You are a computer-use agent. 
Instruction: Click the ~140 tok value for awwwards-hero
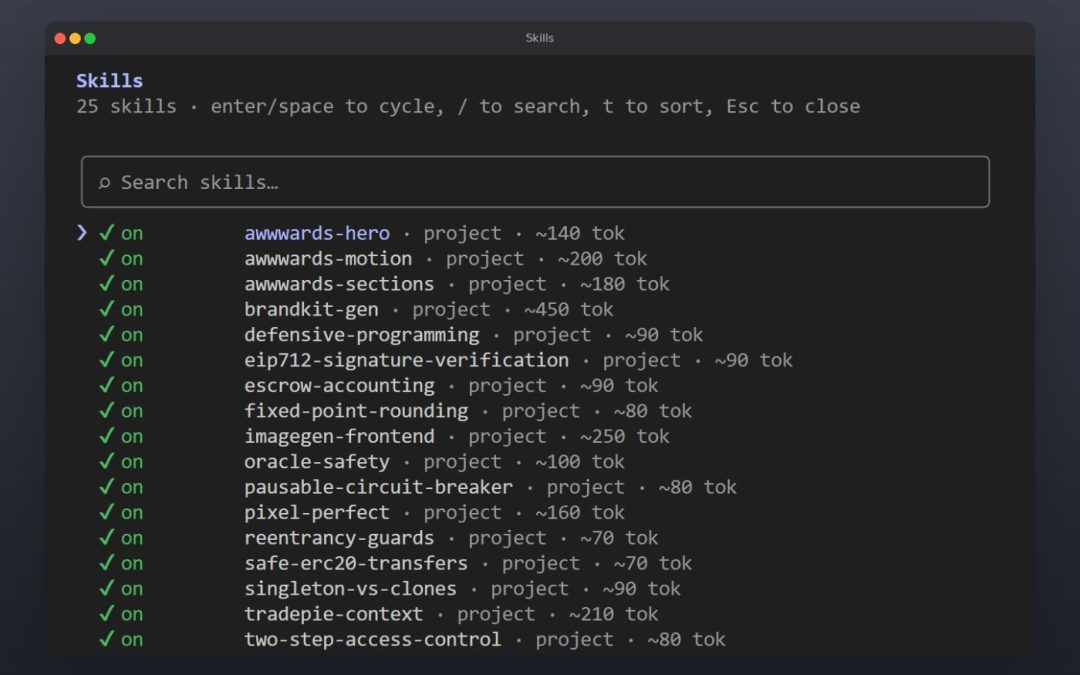[579, 233]
